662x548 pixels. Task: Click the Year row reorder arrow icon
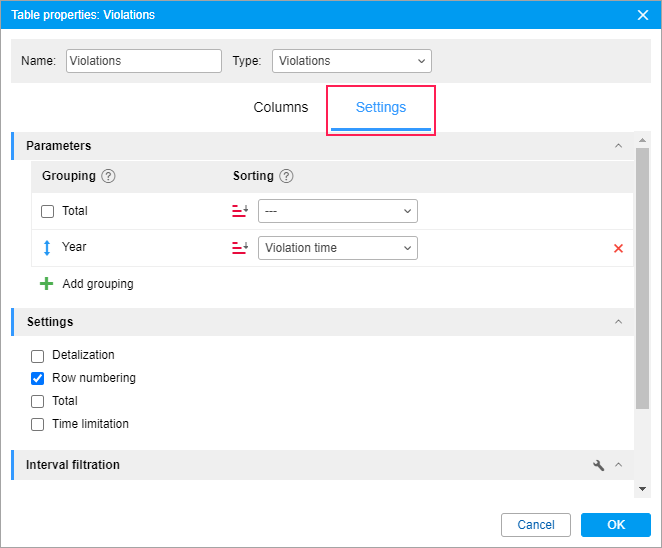tap(46, 247)
